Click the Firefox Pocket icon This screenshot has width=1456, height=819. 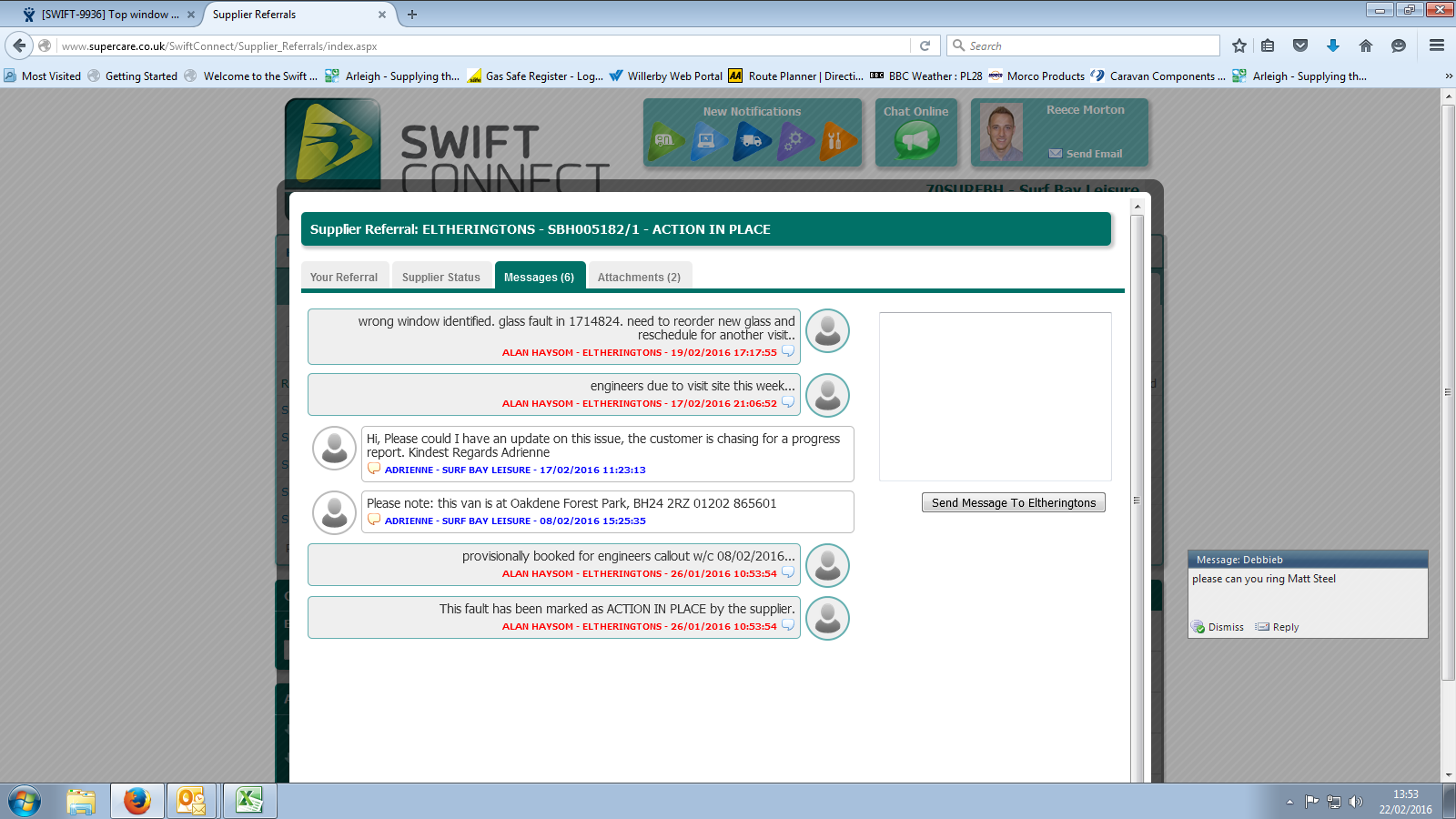(1300, 45)
